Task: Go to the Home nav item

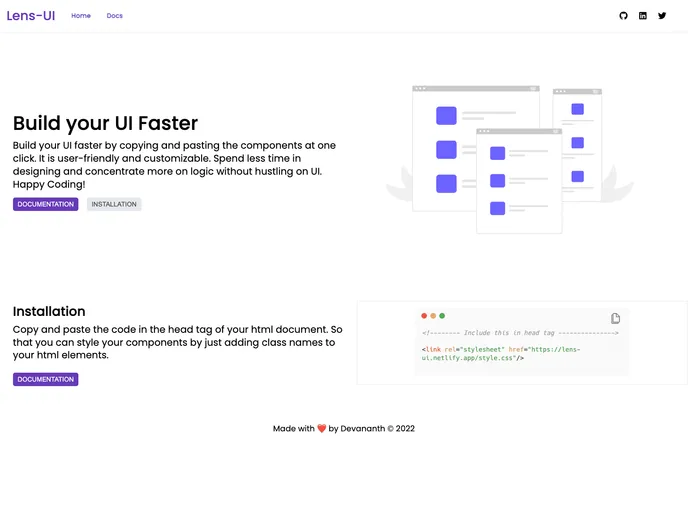Action: pyautogui.click(x=81, y=16)
